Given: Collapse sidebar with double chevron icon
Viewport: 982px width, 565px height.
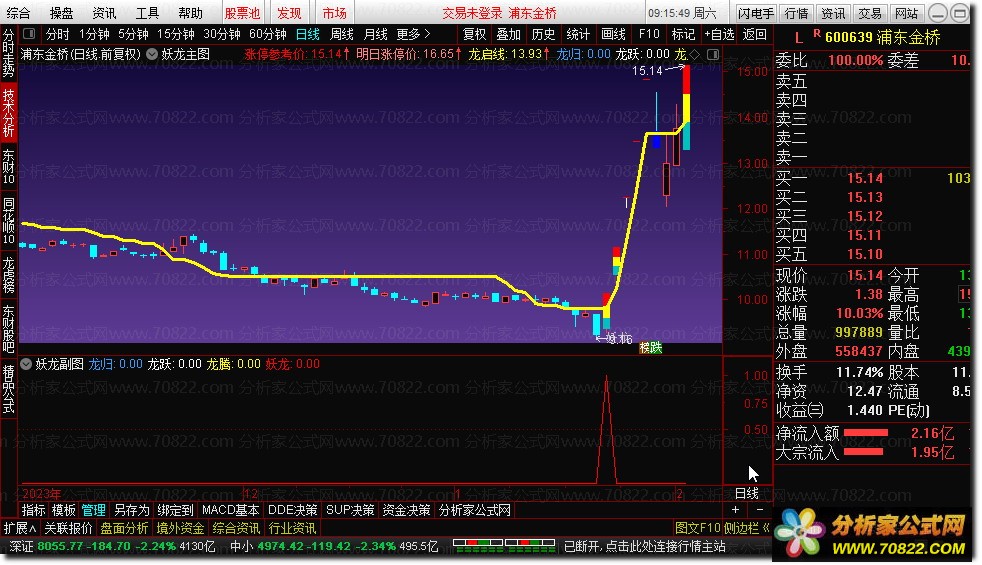Looking at the screenshot, I should tap(765, 528).
